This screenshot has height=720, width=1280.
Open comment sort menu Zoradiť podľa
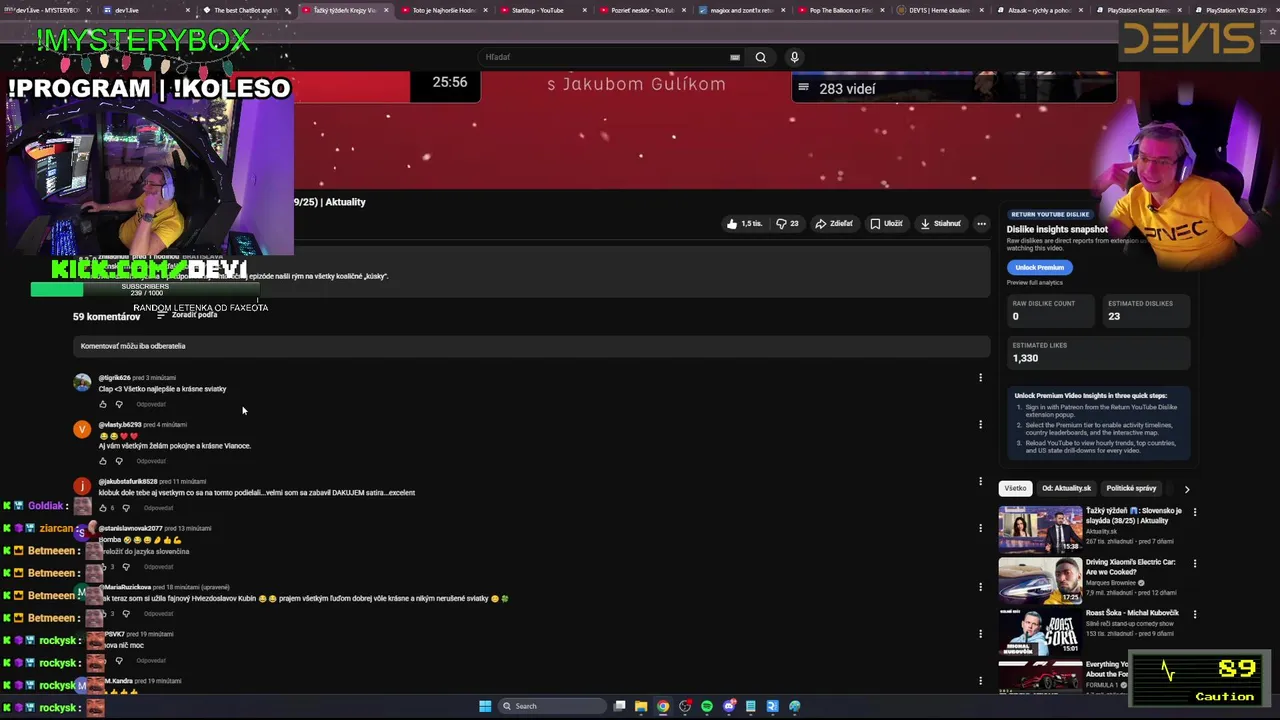point(187,315)
